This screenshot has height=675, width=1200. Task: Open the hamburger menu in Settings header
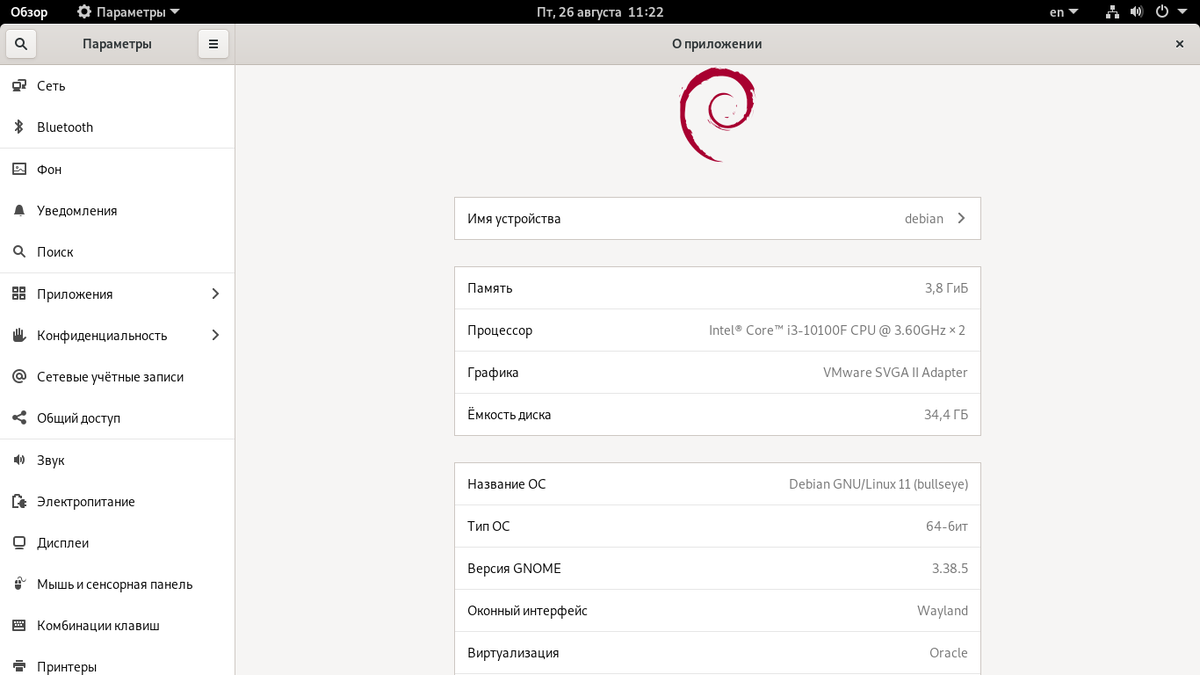pos(213,44)
